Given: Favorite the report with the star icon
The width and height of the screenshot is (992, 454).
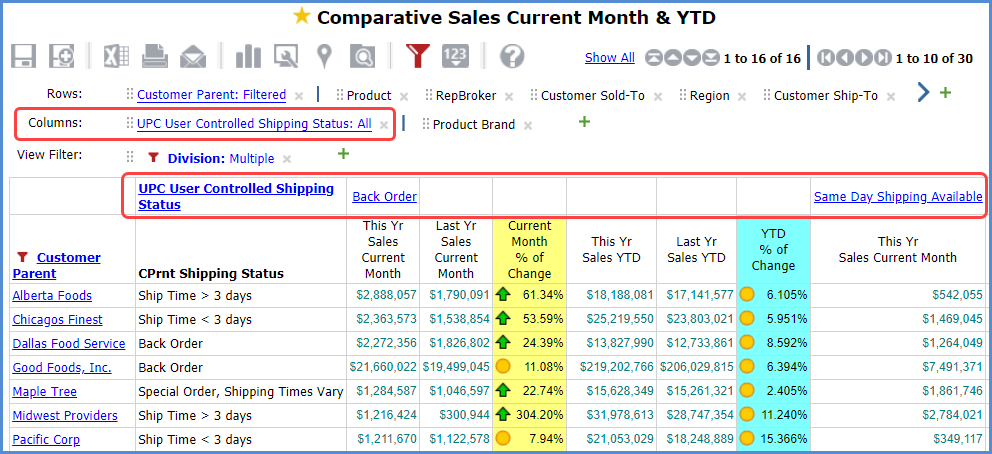Looking at the screenshot, I should coord(301,17).
